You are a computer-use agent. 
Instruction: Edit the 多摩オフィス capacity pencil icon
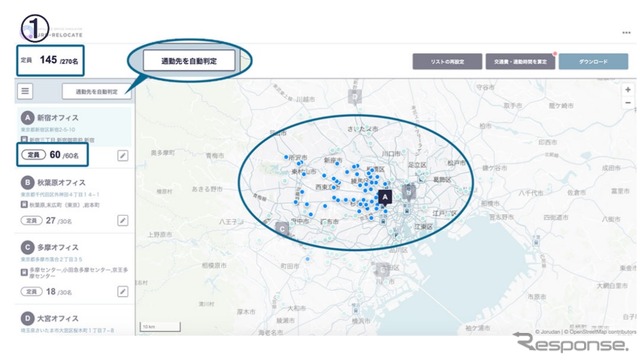[123, 291]
